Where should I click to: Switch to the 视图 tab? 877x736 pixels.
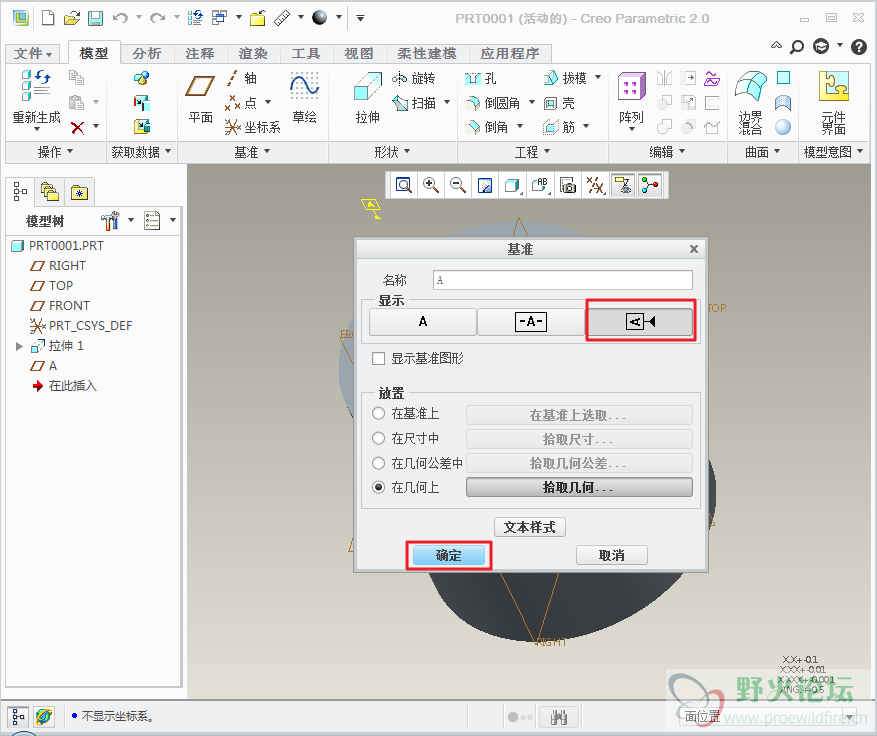(359, 54)
